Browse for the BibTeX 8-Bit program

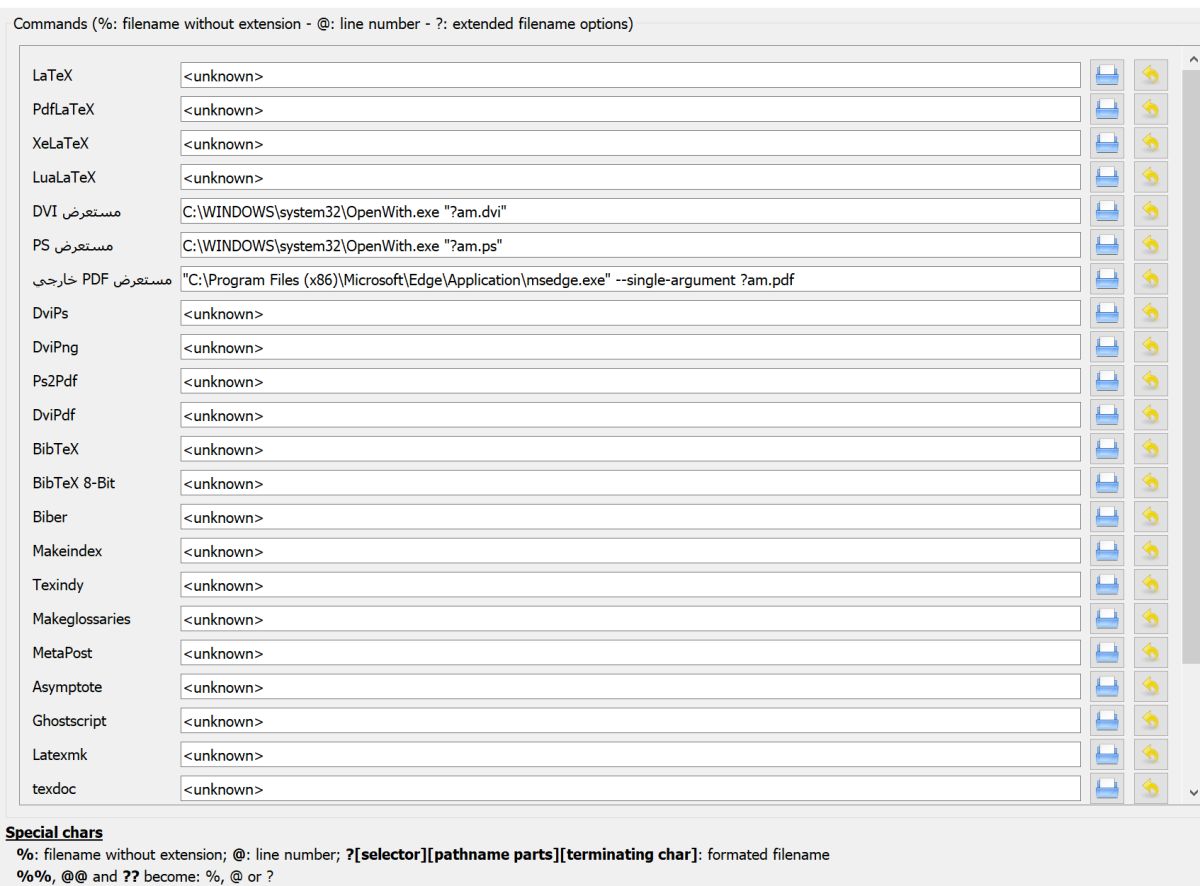click(1107, 483)
